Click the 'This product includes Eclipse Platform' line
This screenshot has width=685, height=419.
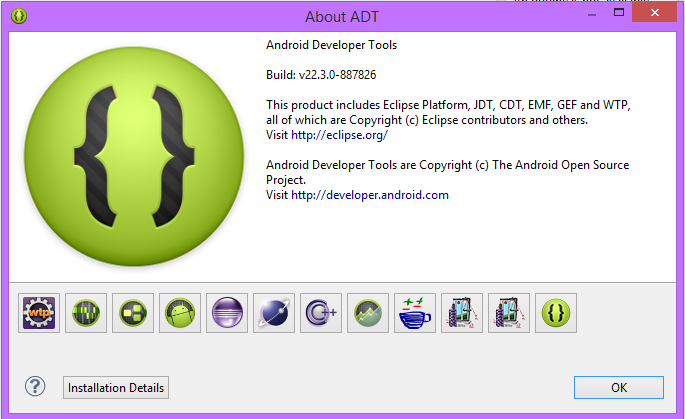[448, 105]
